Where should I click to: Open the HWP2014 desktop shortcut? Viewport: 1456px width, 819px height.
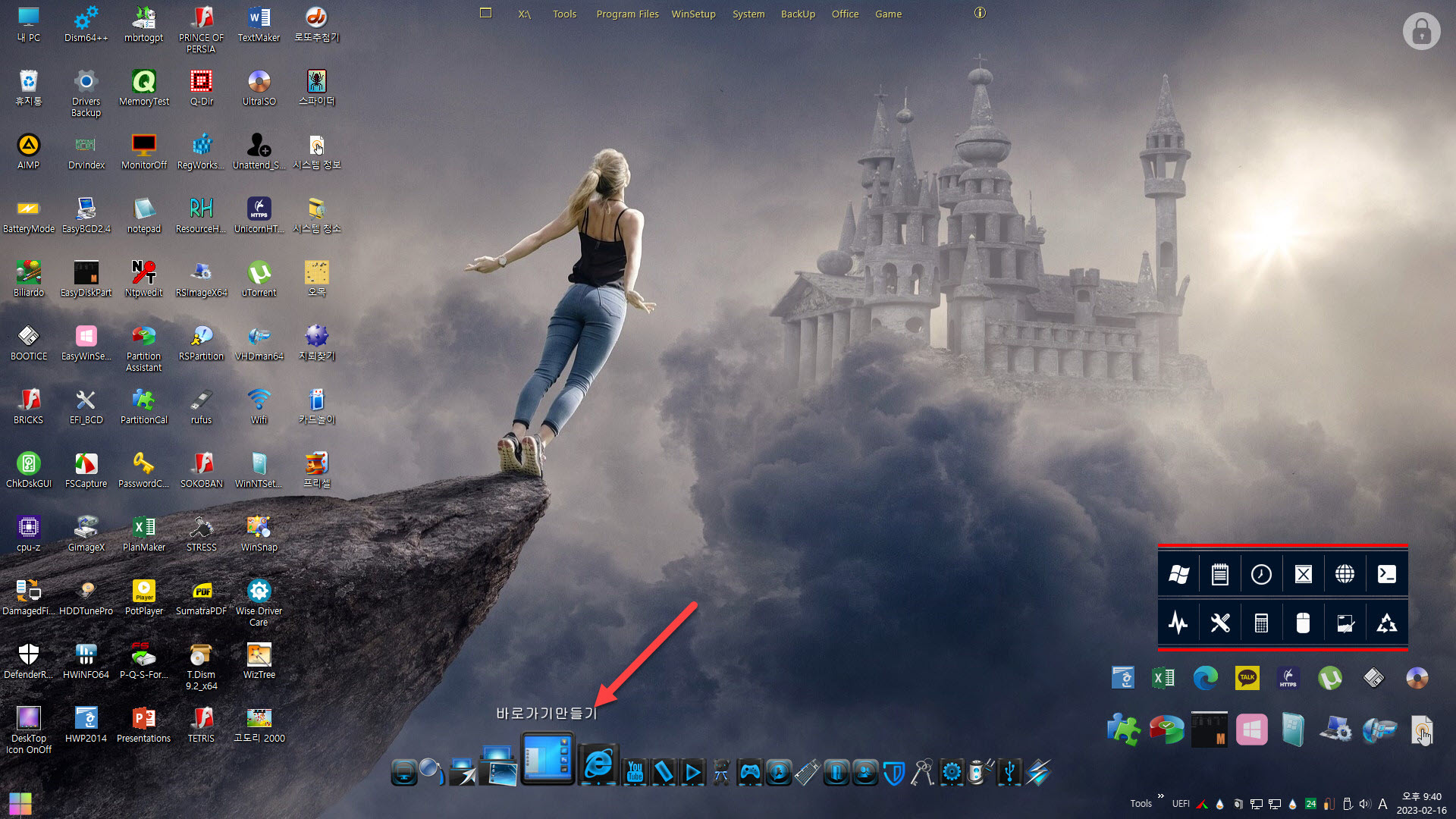click(x=86, y=724)
